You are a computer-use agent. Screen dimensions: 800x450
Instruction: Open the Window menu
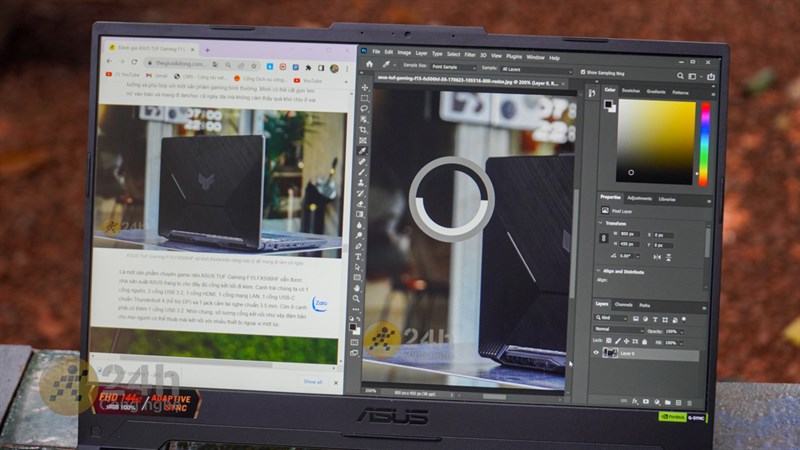pos(535,57)
